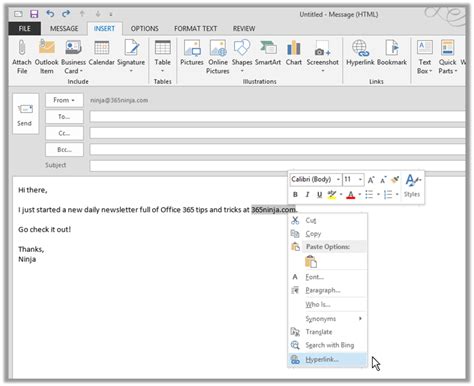This screenshot has width=474, height=386.
Task: Open the From account dropdown
Action: pyautogui.click(x=64, y=100)
